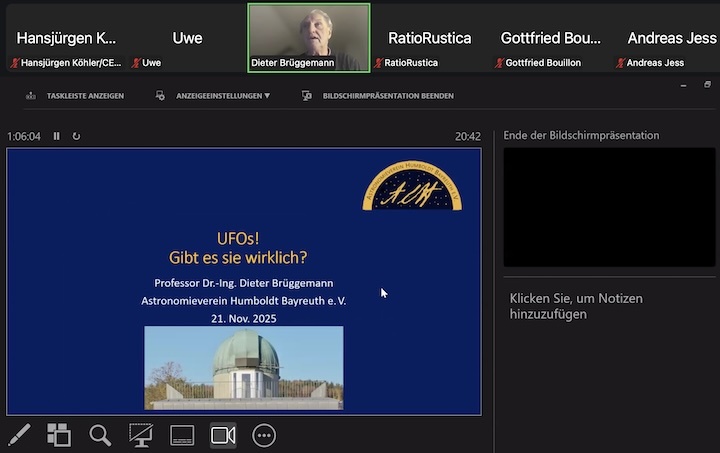The image size is (720, 453).
Task: Reset the presentation timer
Action: pyautogui.click(x=76, y=136)
